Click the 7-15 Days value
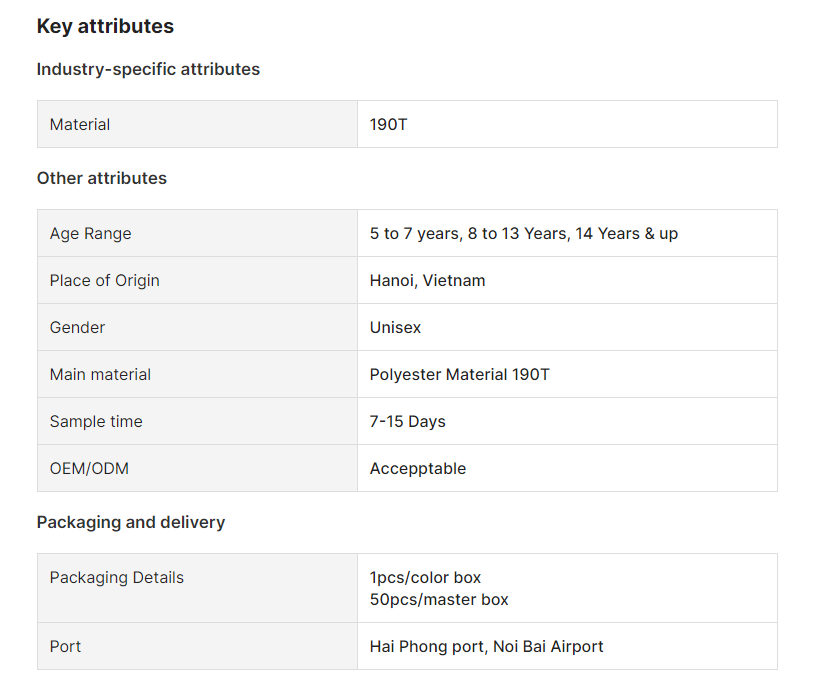 (407, 422)
